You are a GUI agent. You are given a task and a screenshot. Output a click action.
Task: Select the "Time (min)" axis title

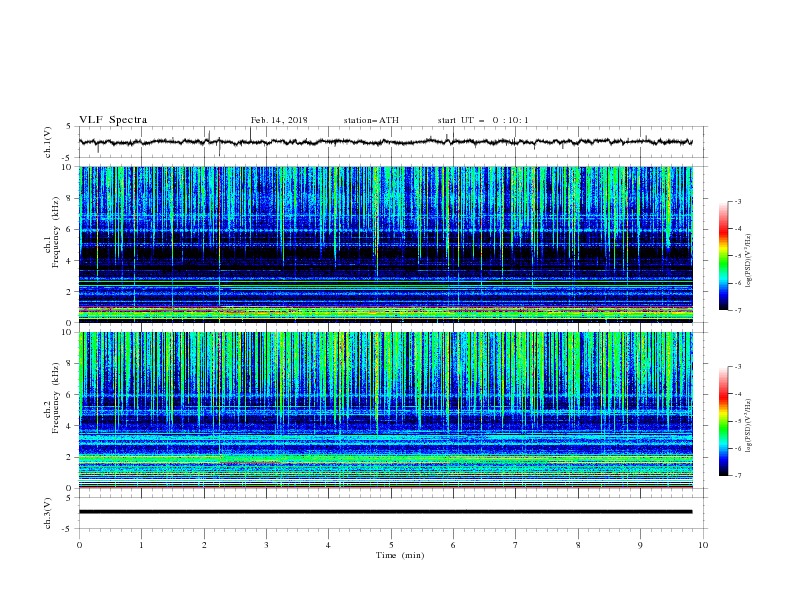click(400, 555)
